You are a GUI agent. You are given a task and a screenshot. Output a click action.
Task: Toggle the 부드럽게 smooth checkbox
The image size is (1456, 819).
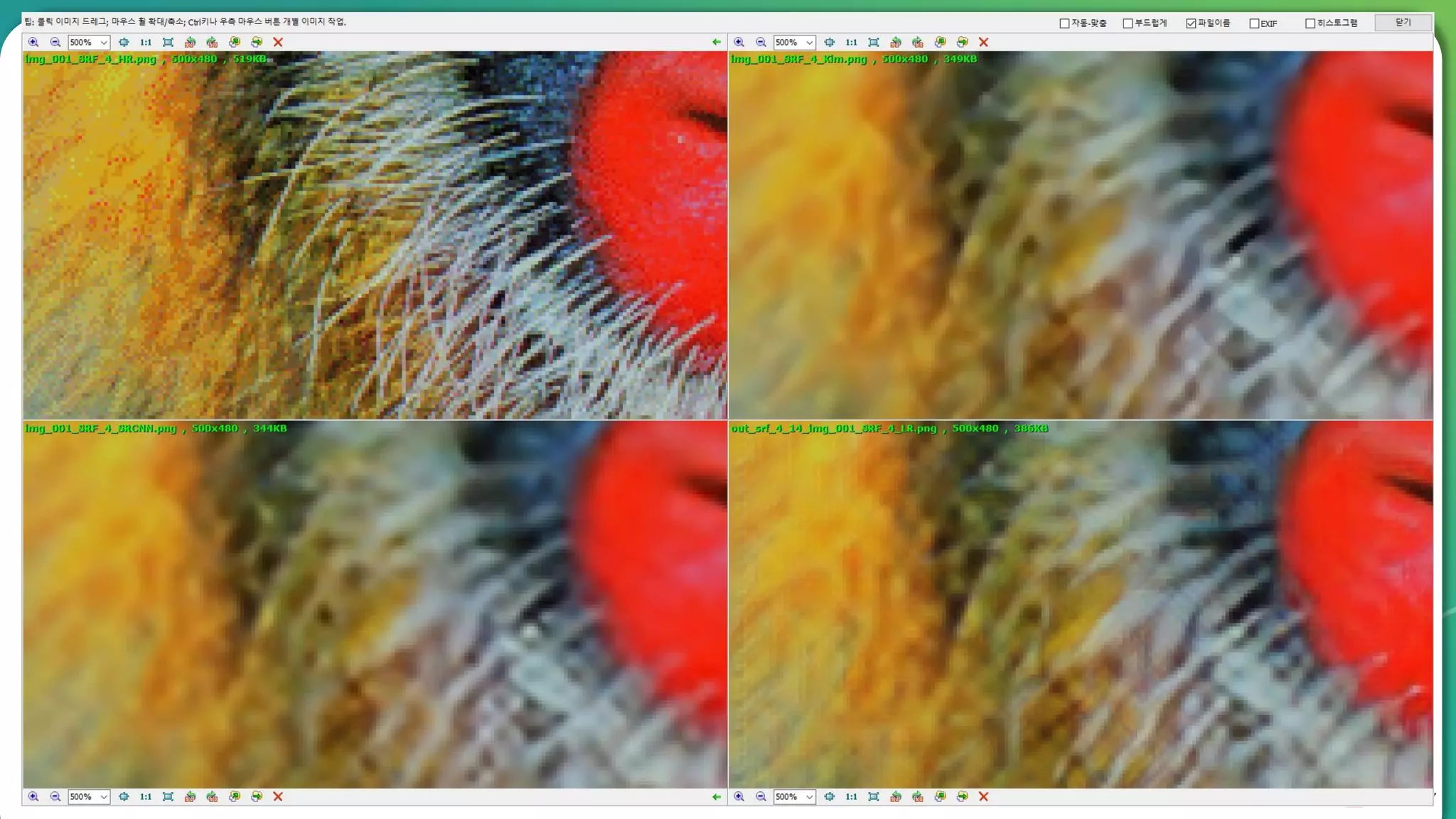click(x=1128, y=23)
